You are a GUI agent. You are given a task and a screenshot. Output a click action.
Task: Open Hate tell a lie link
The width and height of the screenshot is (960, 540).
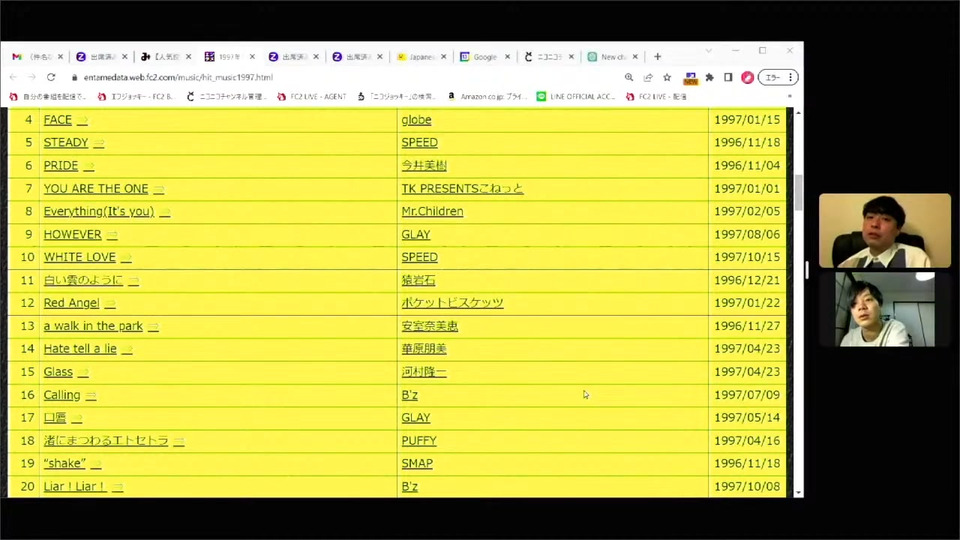(x=80, y=349)
